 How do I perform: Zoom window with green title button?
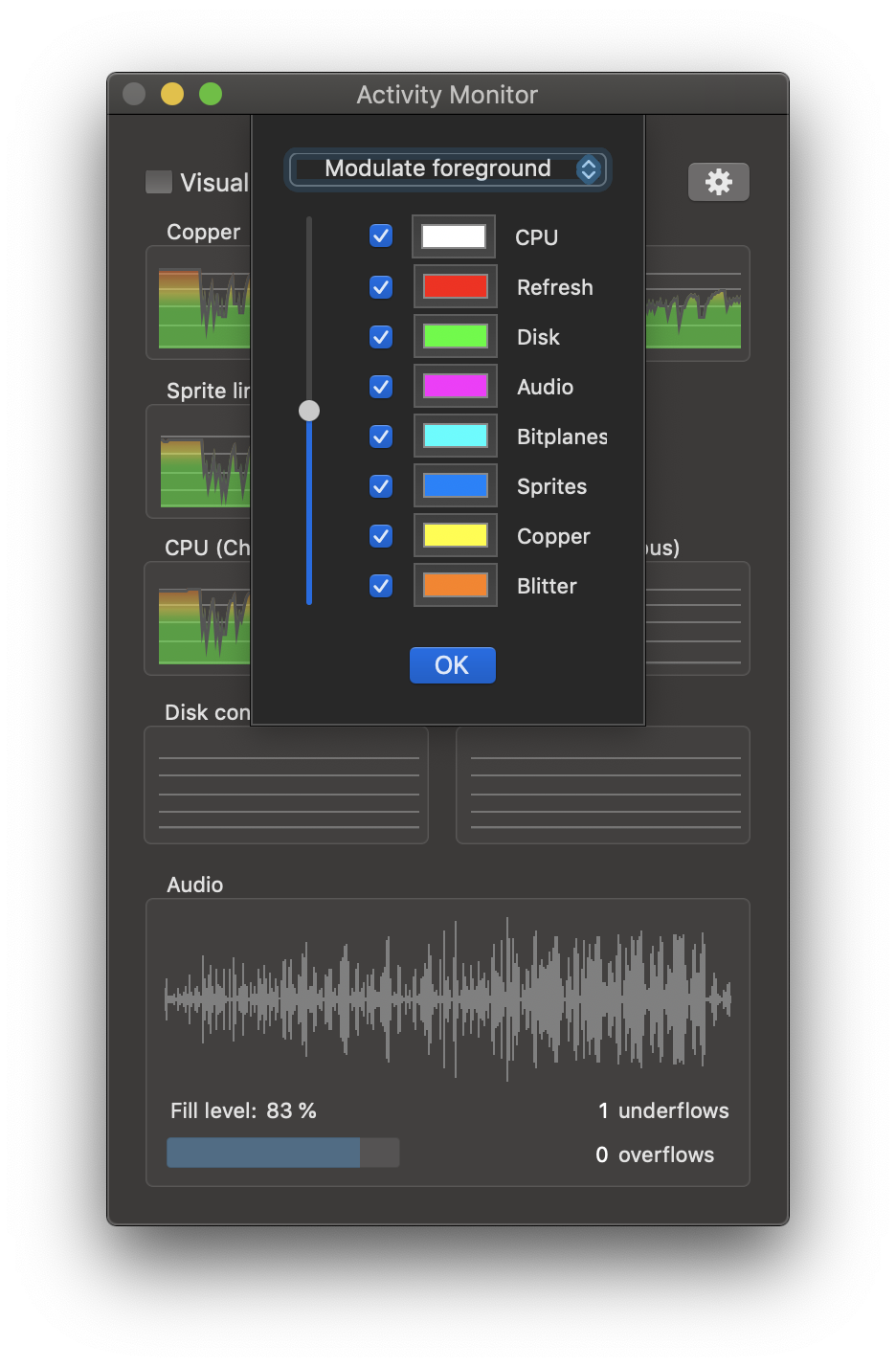point(211,94)
